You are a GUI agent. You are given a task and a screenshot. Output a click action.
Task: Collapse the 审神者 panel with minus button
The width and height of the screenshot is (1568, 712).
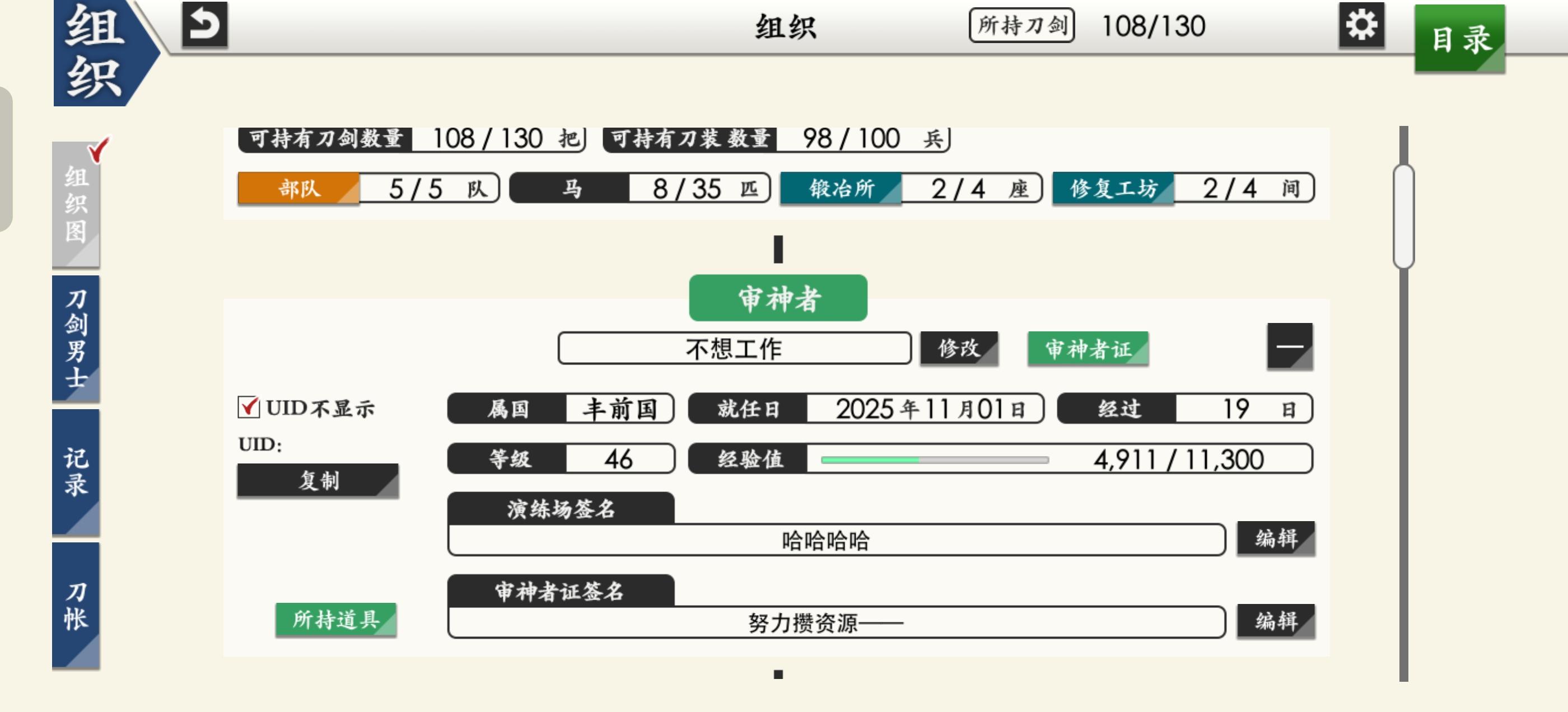coord(1289,346)
